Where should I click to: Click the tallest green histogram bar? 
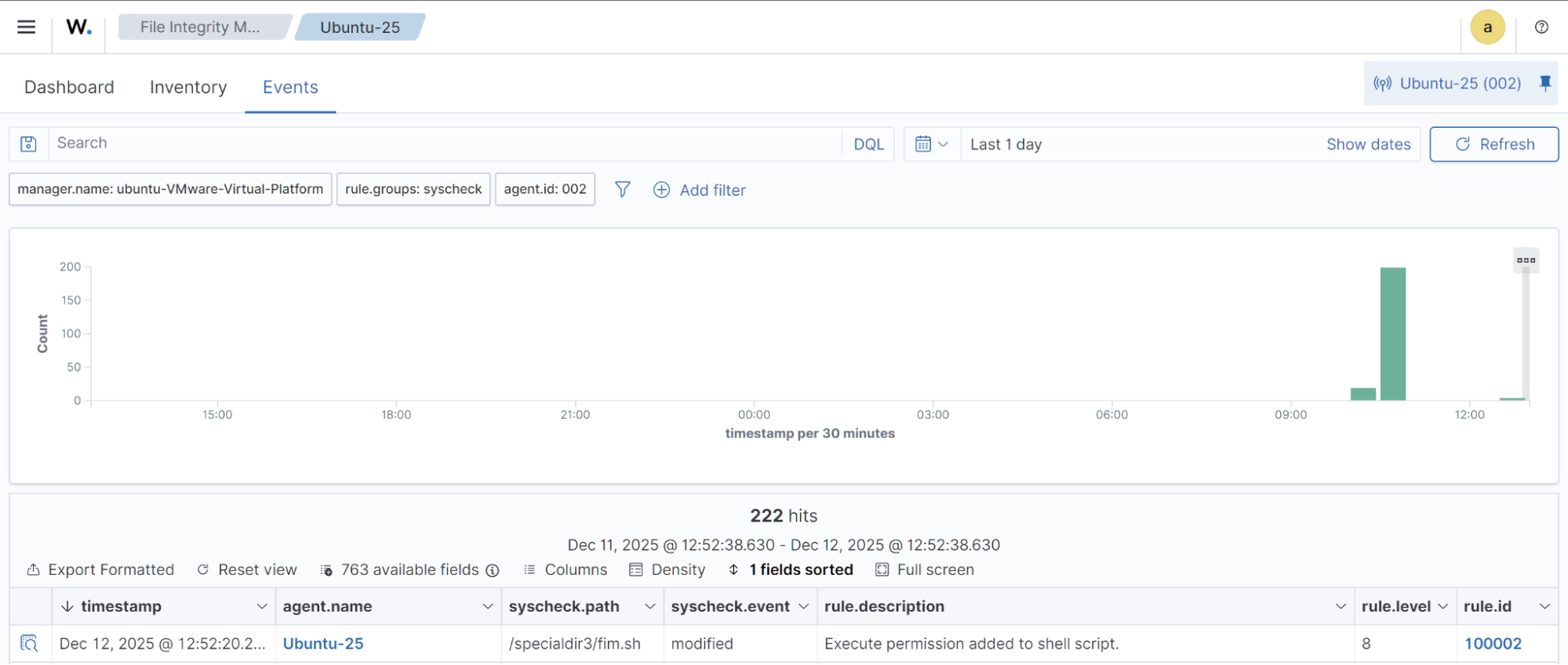pyautogui.click(x=1392, y=333)
